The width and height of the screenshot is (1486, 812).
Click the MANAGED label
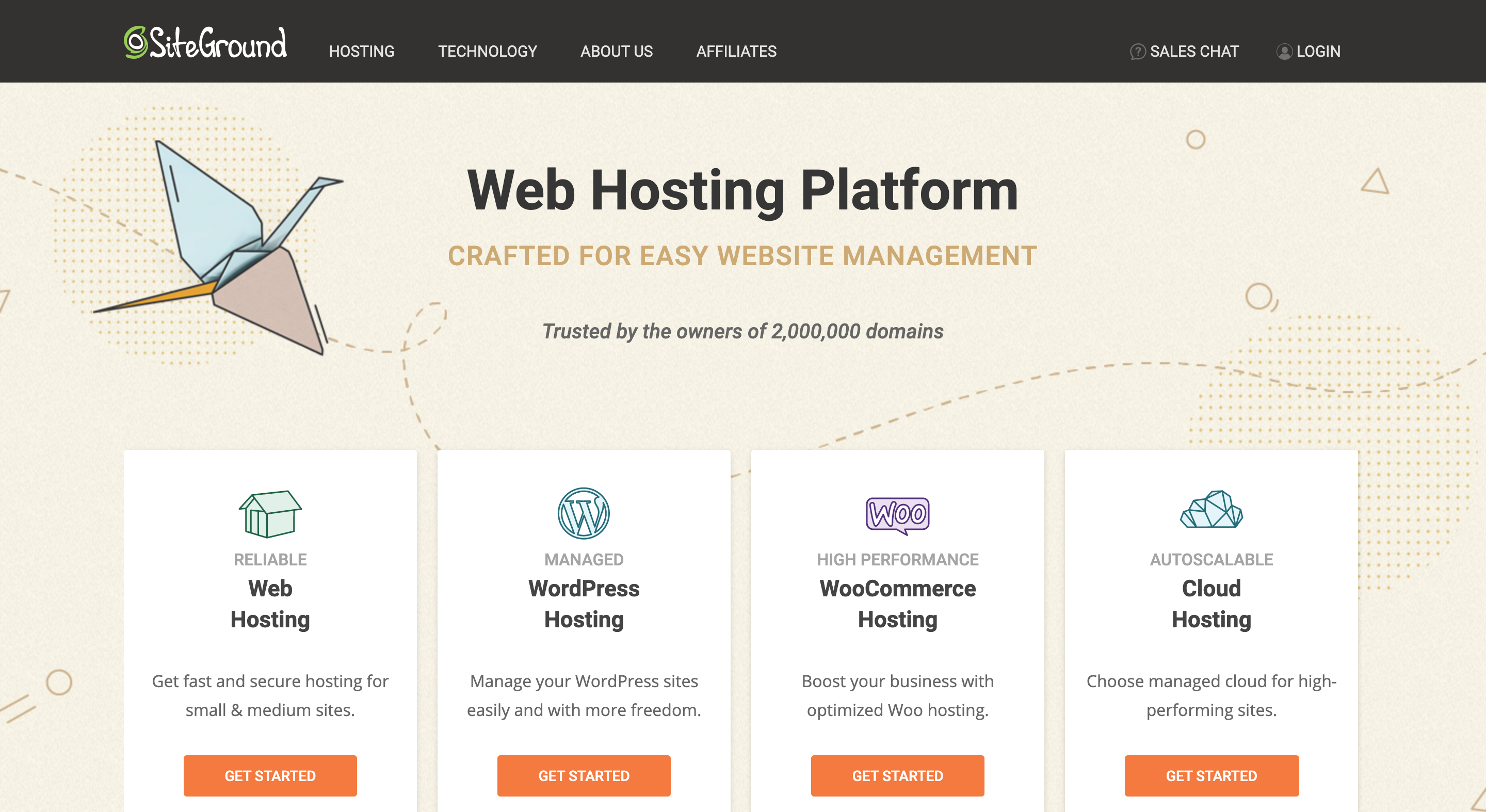point(584,559)
